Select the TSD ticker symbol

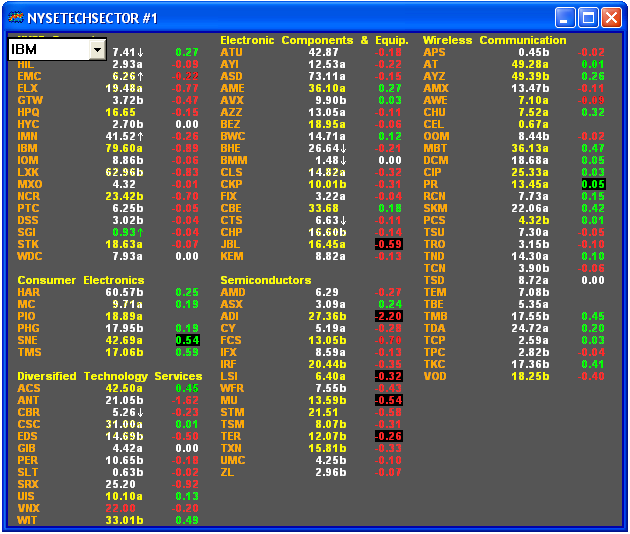pyautogui.click(x=434, y=280)
